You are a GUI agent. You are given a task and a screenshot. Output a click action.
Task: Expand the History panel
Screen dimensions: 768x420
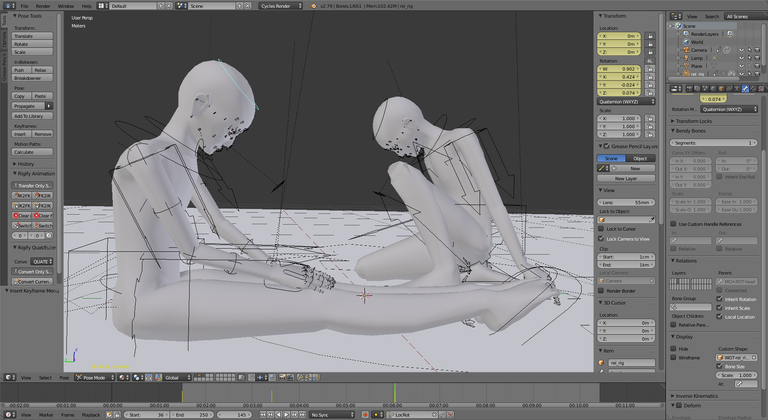pos(26,163)
